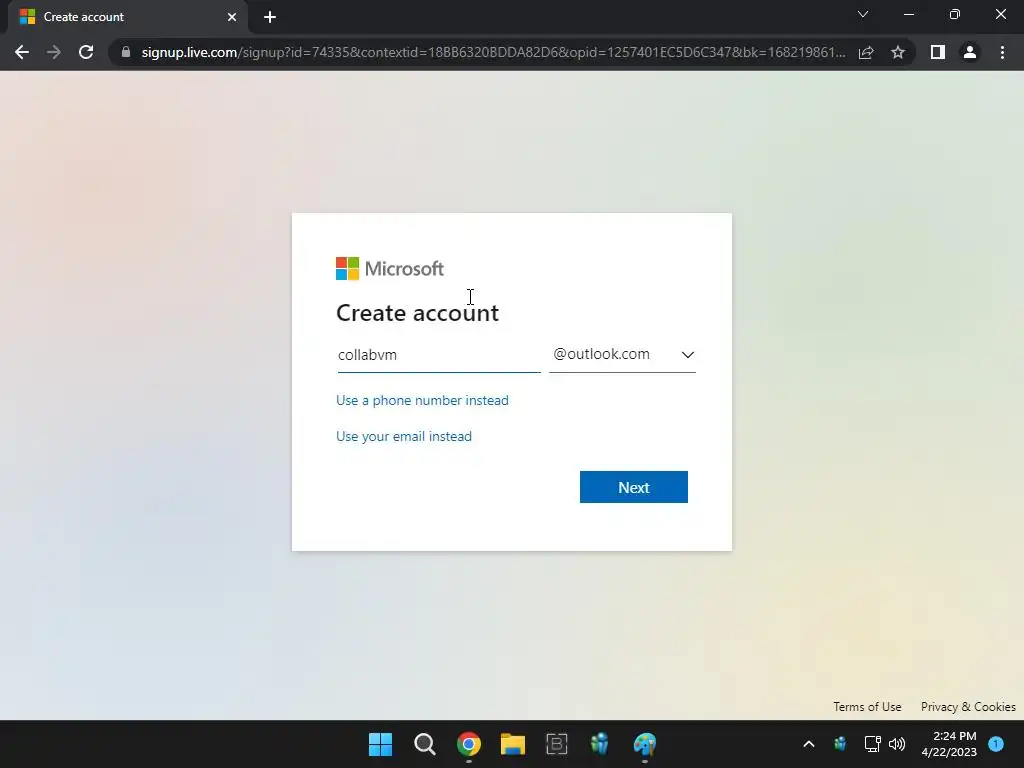Open a new browser tab
The width and height of the screenshot is (1024, 768).
pyautogui.click(x=270, y=17)
